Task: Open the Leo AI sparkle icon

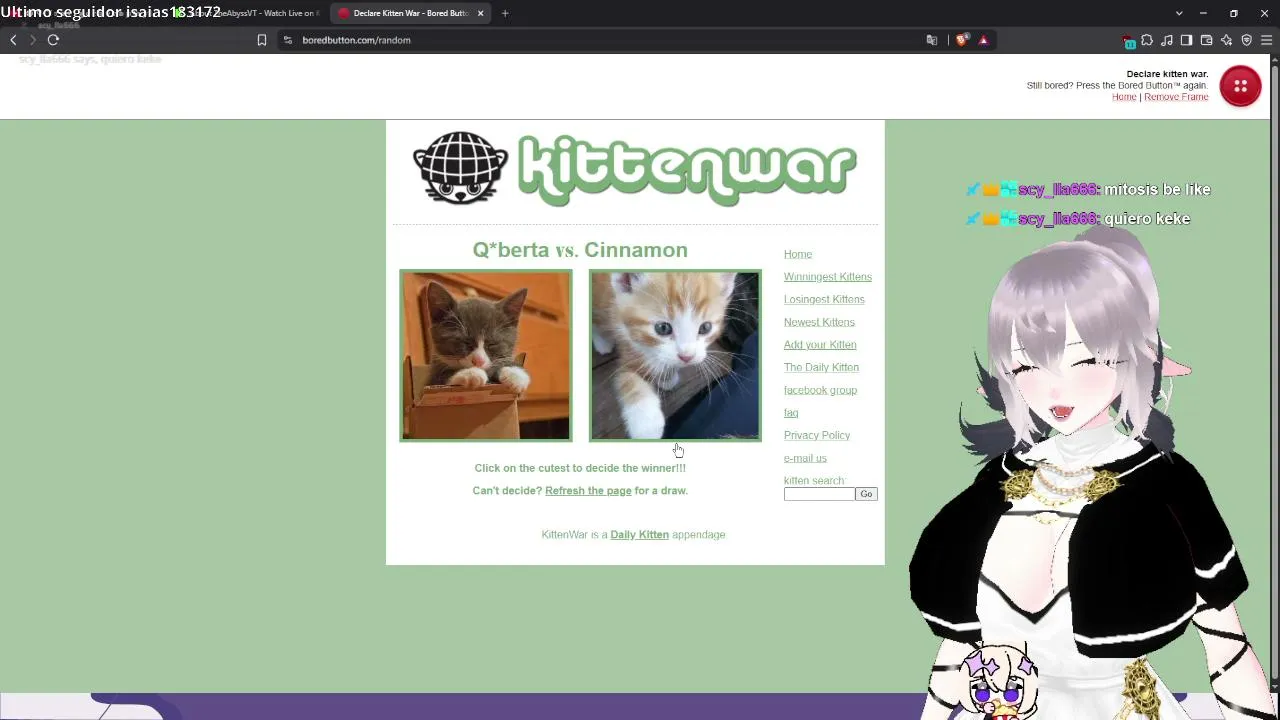Action: pyautogui.click(x=1227, y=40)
